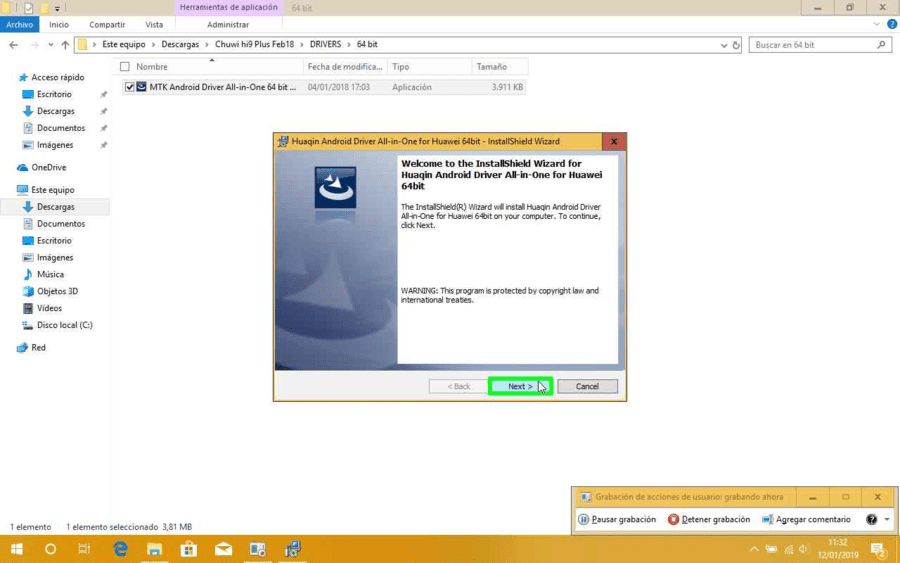Open the recorder help icon
Image resolution: width=900 pixels, height=563 pixels.
point(871,519)
